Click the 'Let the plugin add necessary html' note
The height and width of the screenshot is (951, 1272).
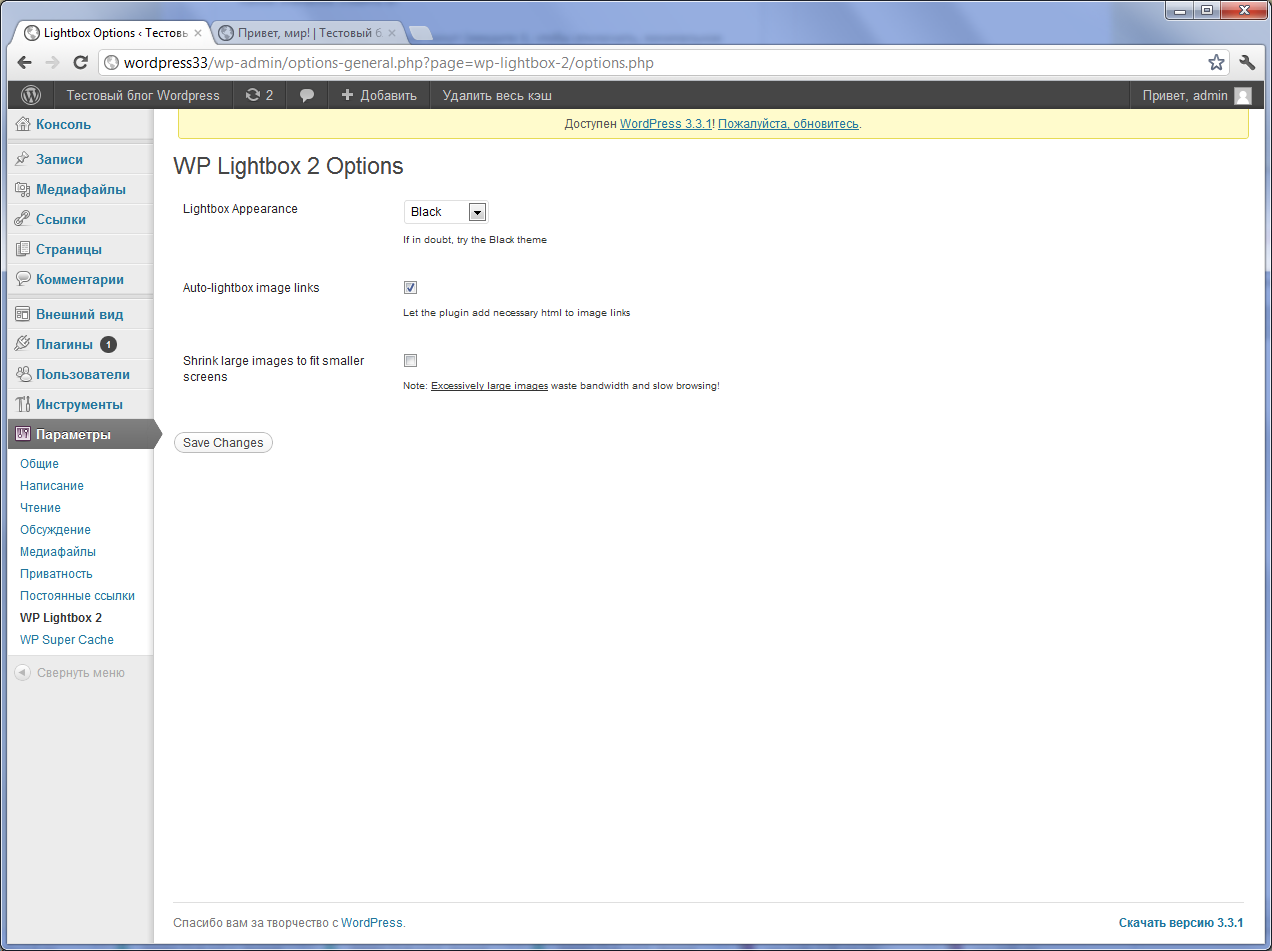(x=516, y=313)
